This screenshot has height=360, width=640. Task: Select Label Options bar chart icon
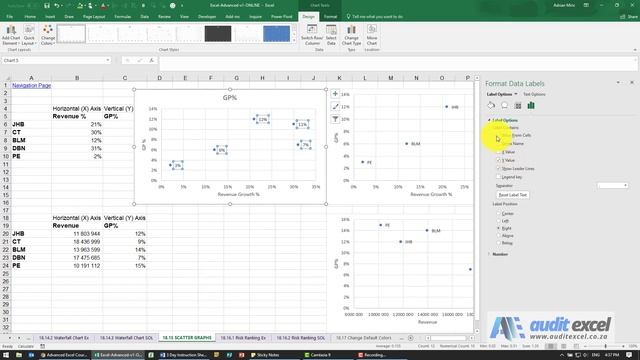pos(531,106)
